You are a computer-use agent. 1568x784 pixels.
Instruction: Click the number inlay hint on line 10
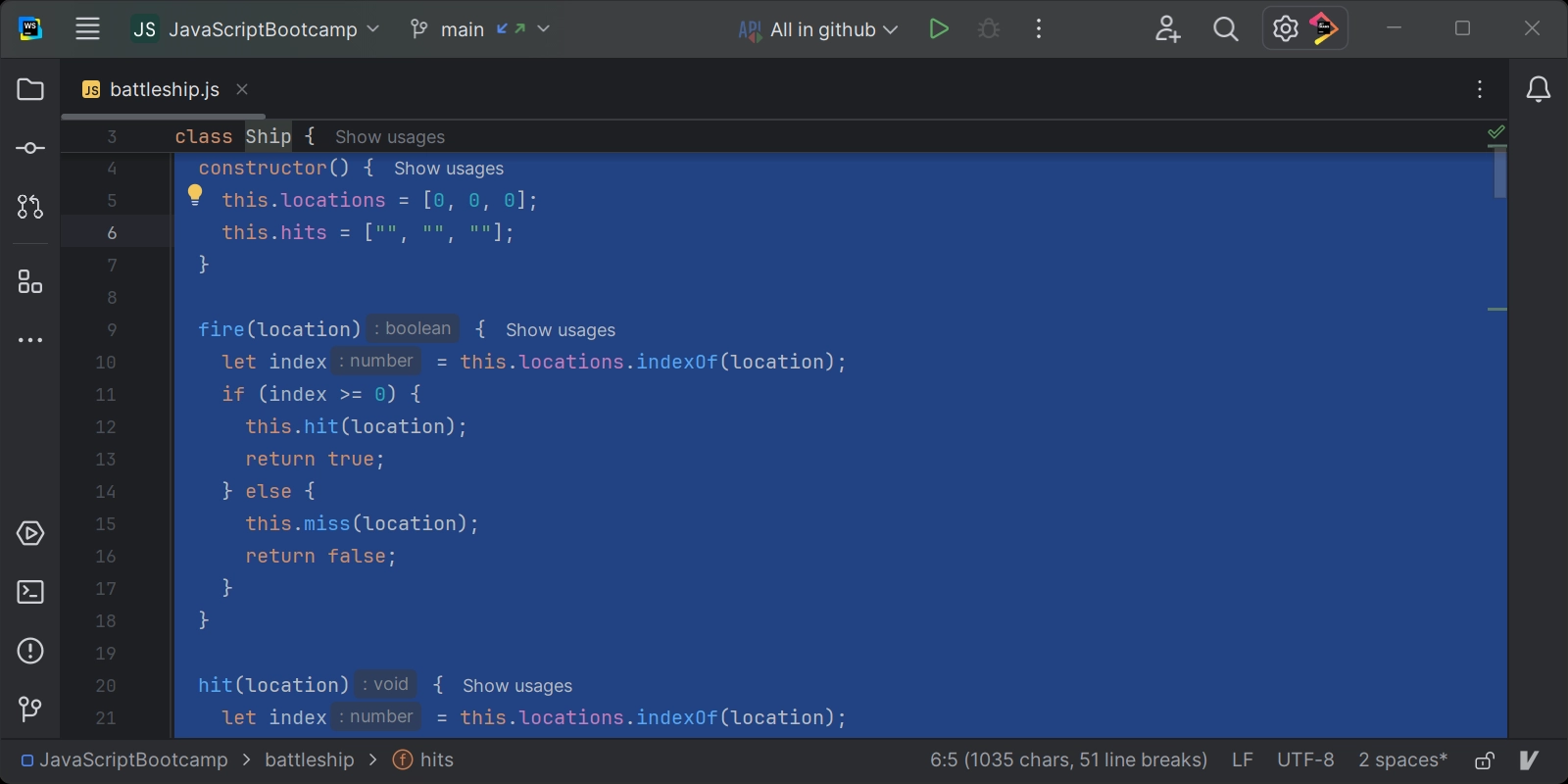click(376, 361)
